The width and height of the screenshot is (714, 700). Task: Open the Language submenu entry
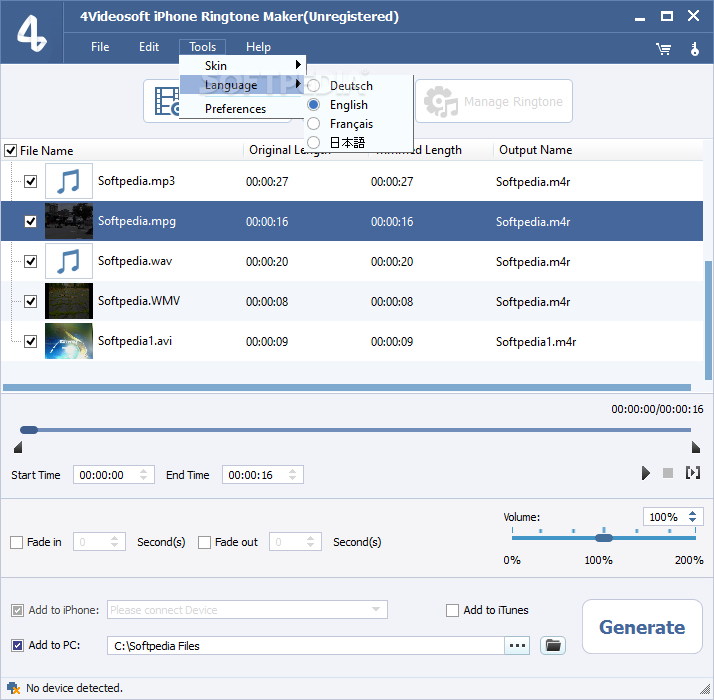[x=243, y=85]
